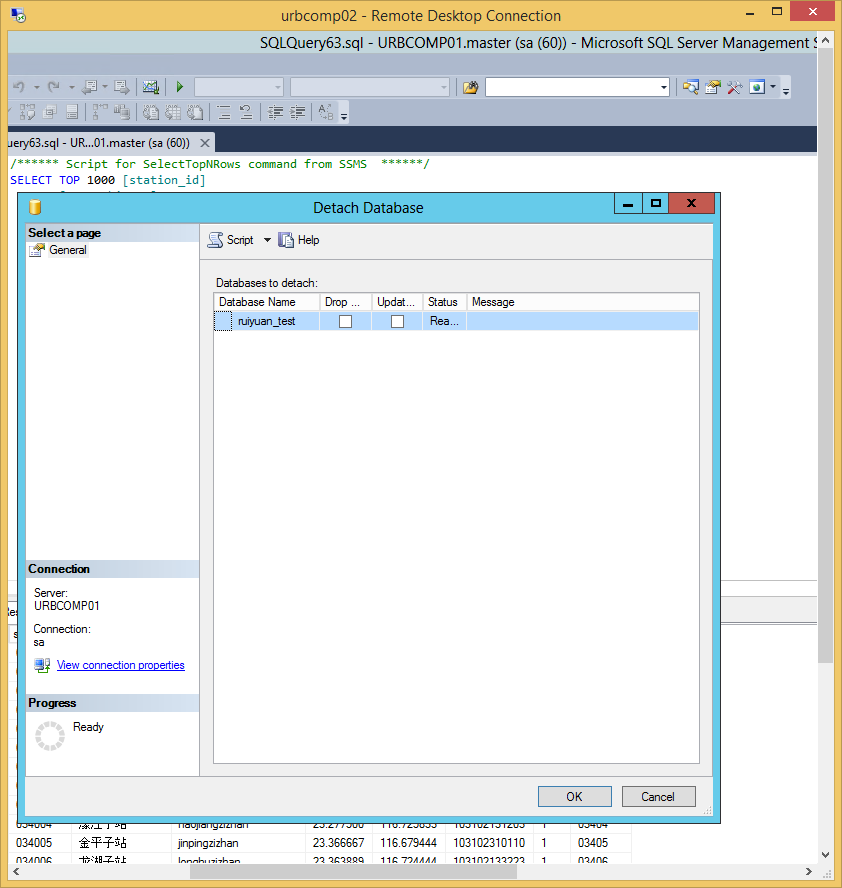Check Update Statistics for ruiyuan_test
Screen dimensions: 842x888
click(397, 321)
